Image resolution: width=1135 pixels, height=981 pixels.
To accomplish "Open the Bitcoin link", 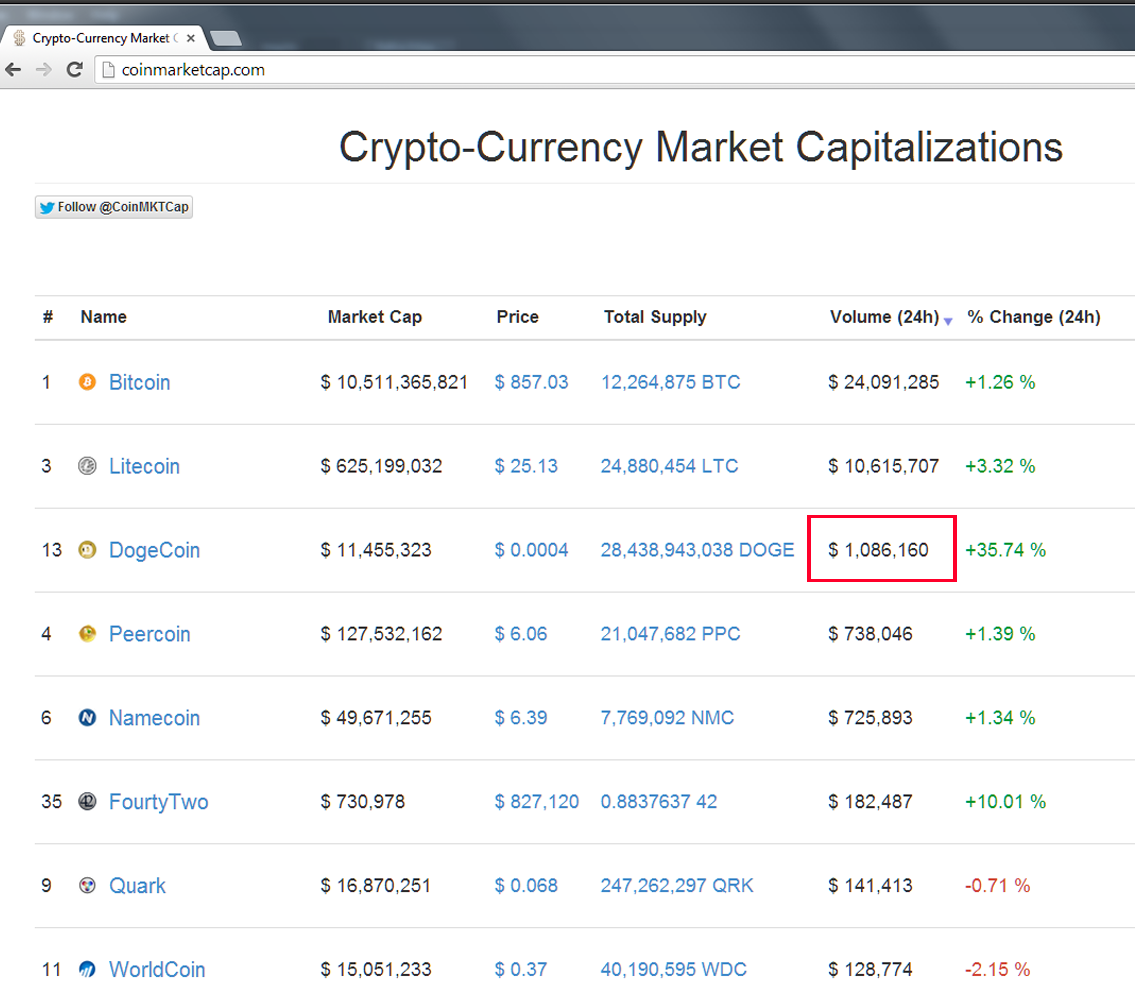I will tap(140, 382).
